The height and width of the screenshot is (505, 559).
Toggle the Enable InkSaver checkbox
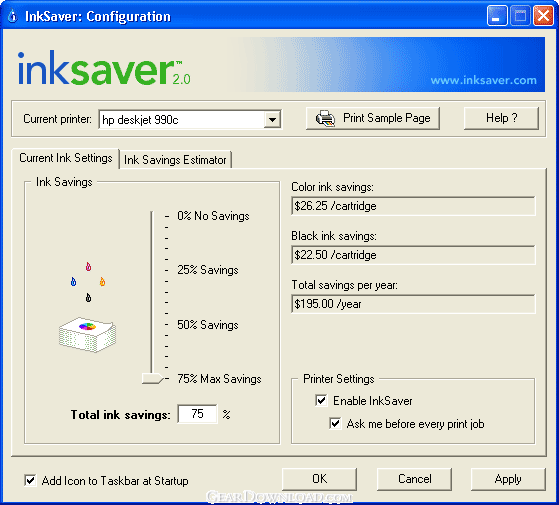[321, 401]
